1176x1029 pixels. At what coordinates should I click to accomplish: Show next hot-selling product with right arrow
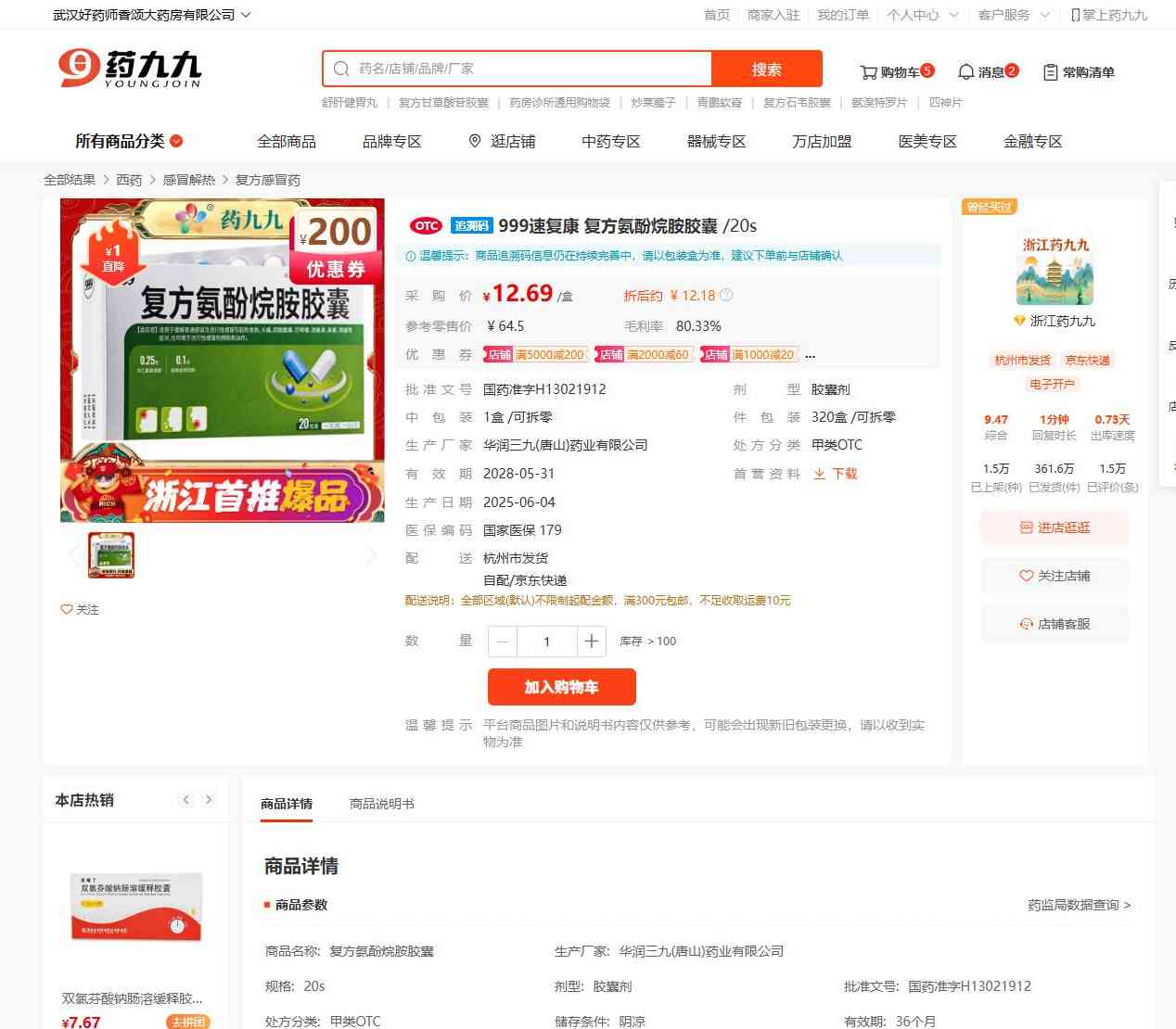(209, 799)
